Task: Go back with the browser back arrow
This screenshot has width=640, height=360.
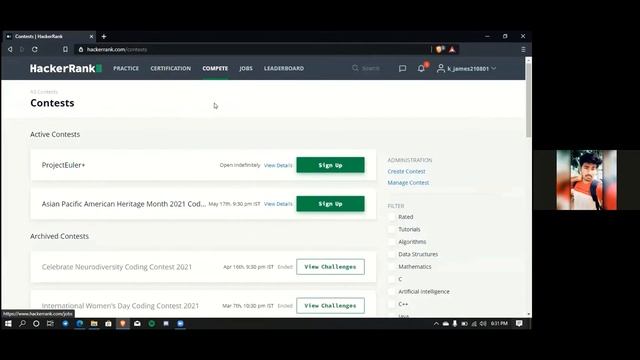Action: click(x=10, y=49)
